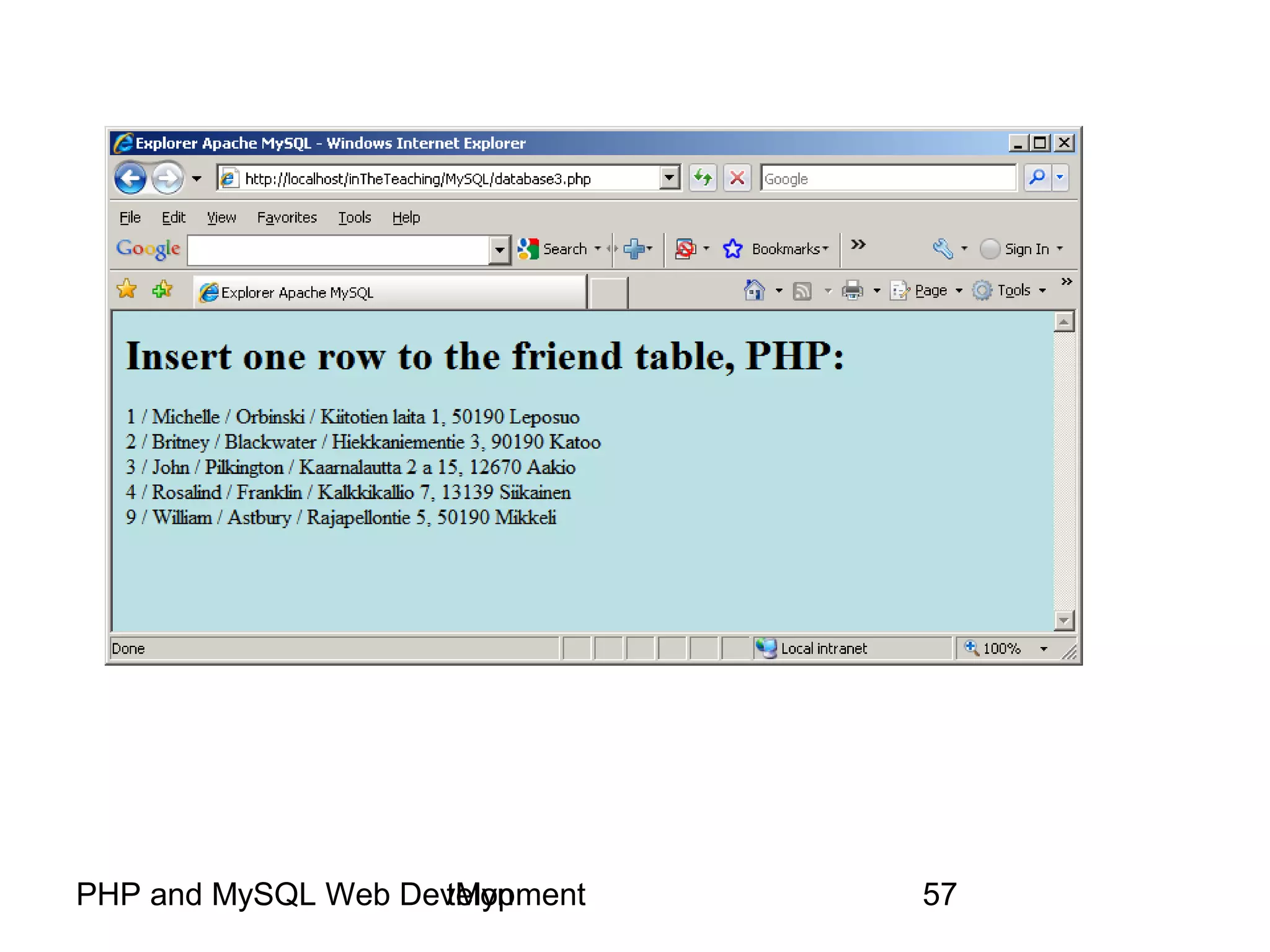
Task: Run search with the magnifier icon
Action: click(1037, 178)
